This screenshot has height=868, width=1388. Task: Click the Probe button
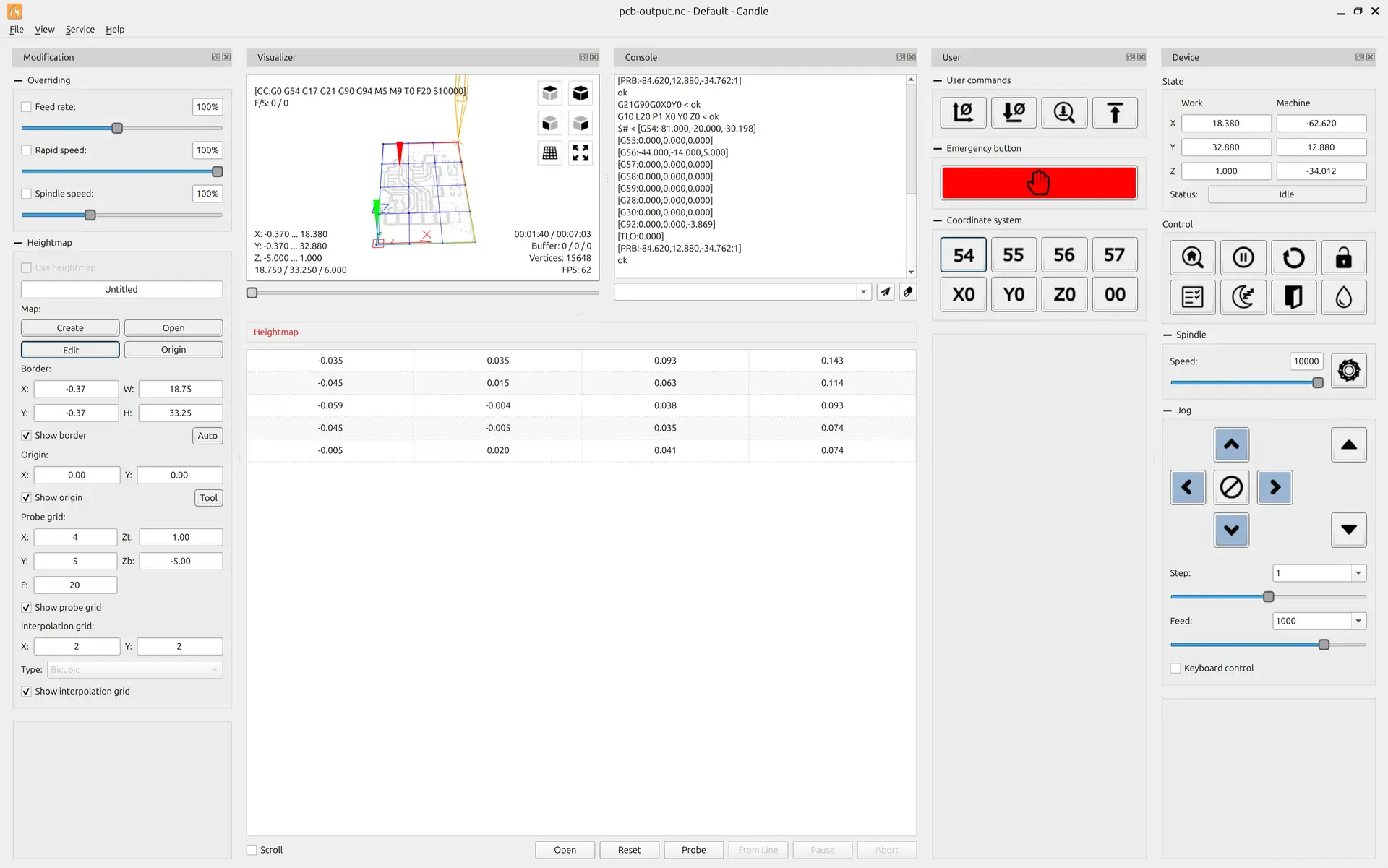pos(693,850)
